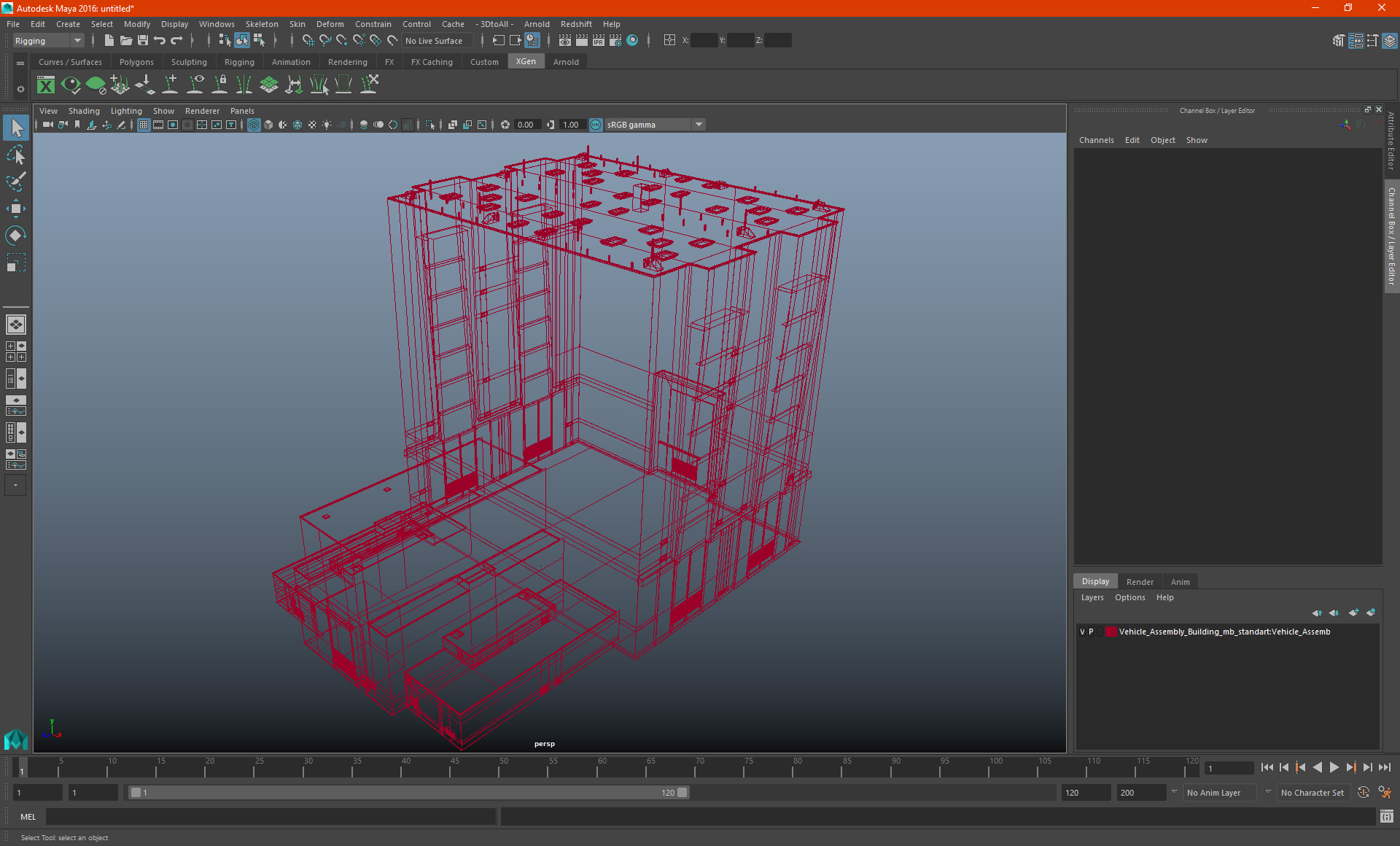Click the XGen preview eye icon
This screenshot has height=846, width=1400.
click(x=71, y=85)
